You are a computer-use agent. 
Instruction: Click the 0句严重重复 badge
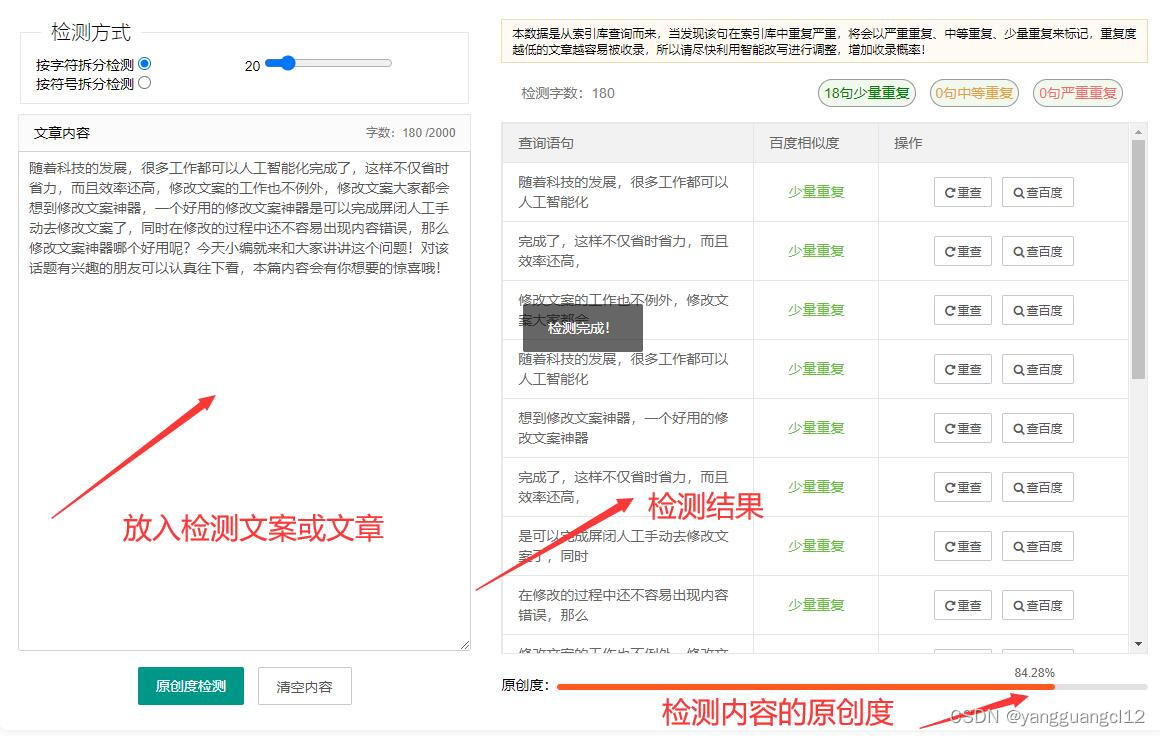tap(1077, 93)
